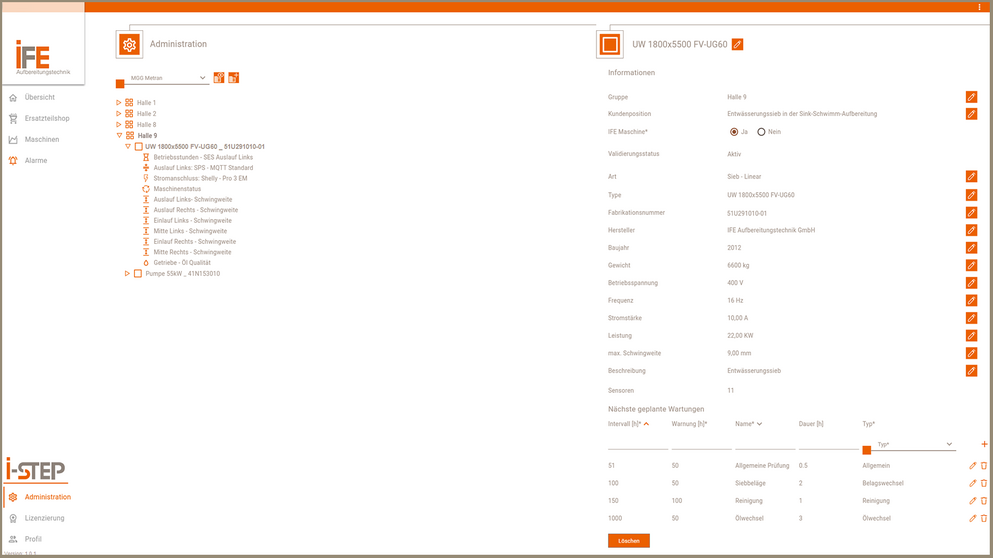Collapse the Halle 9 tree node
The image size is (993, 558).
point(119,136)
